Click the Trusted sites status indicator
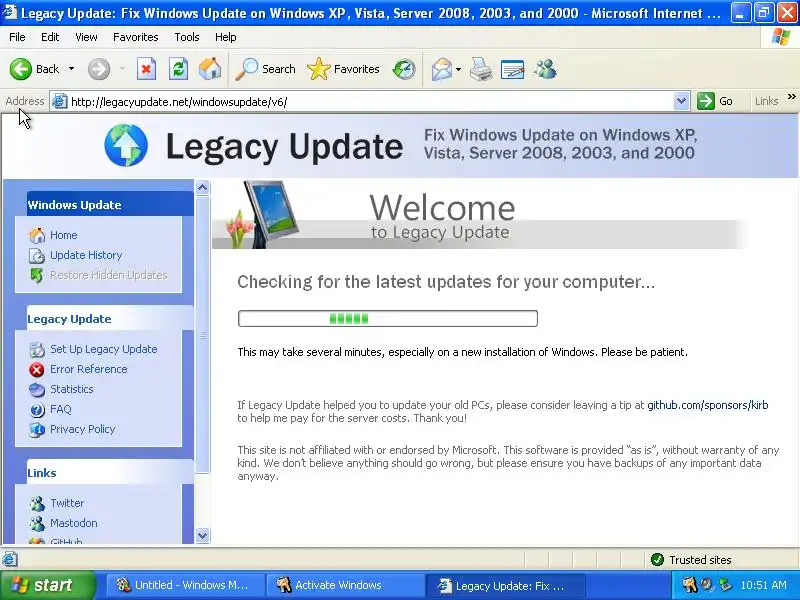 tap(691, 560)
